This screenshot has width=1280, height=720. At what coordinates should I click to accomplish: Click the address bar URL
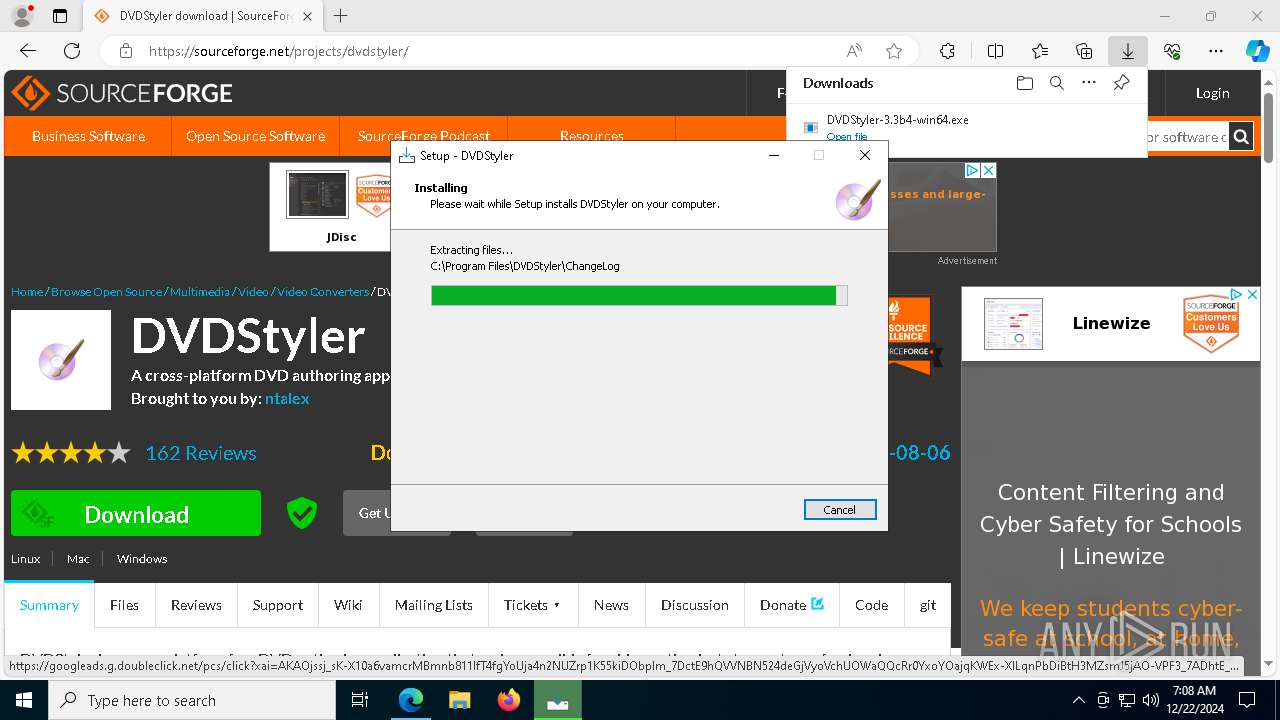click(279, 51)
